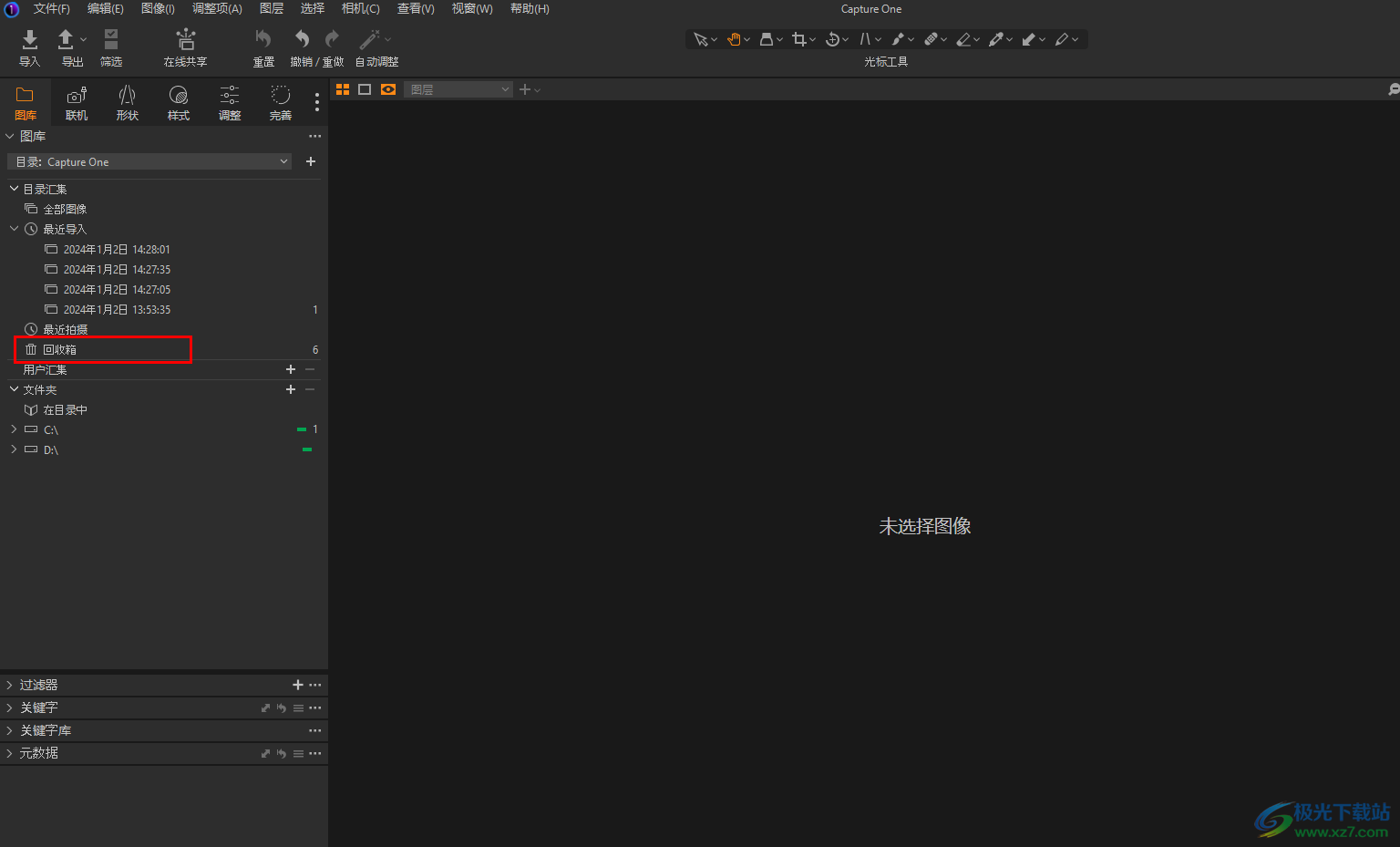Open Online Sharing (在线共享) tool
Viewport: 1400px width, 847px height.
(185, 39)
